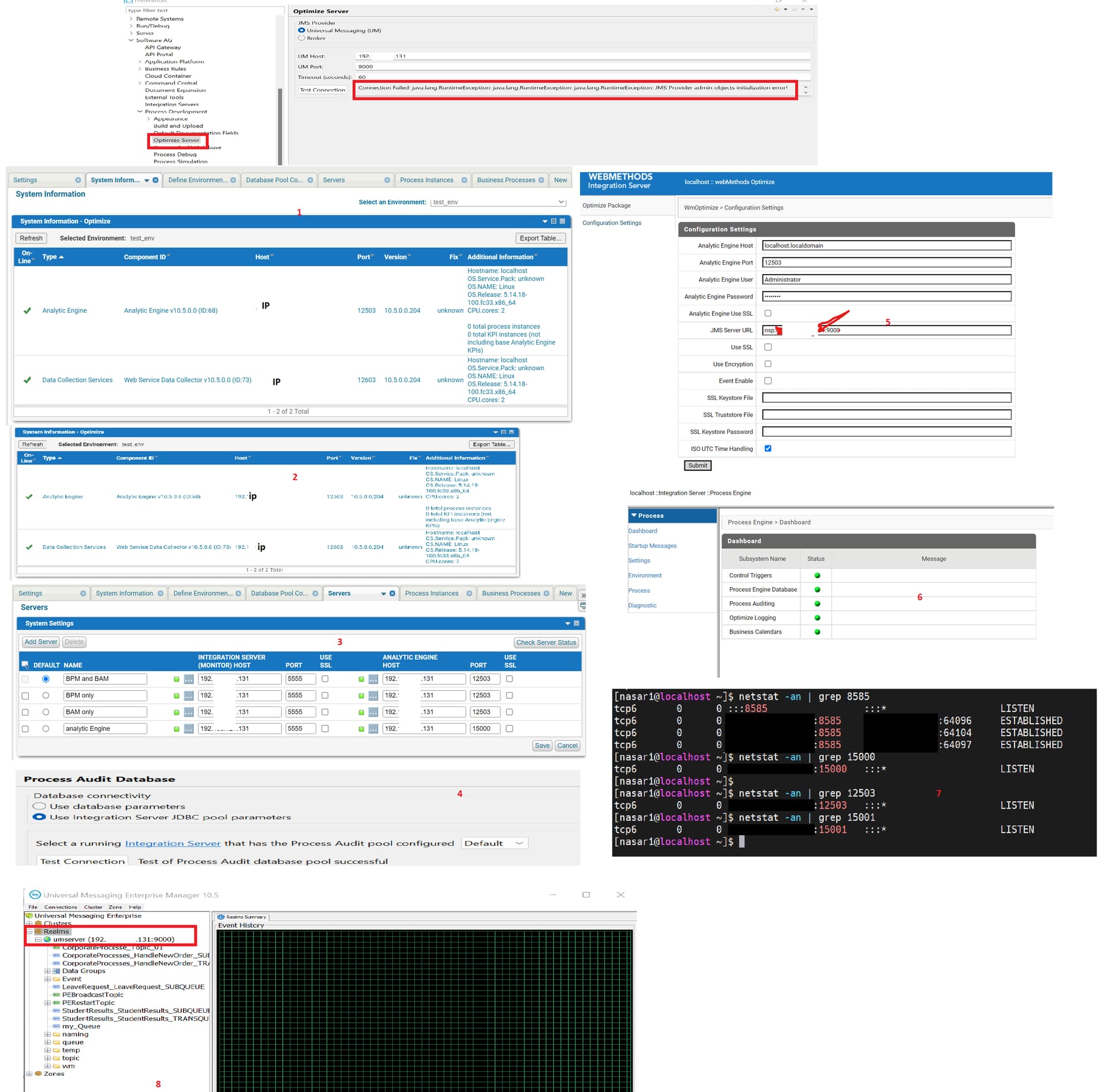Select Use database parameters radio option

(x=39, y=806)
